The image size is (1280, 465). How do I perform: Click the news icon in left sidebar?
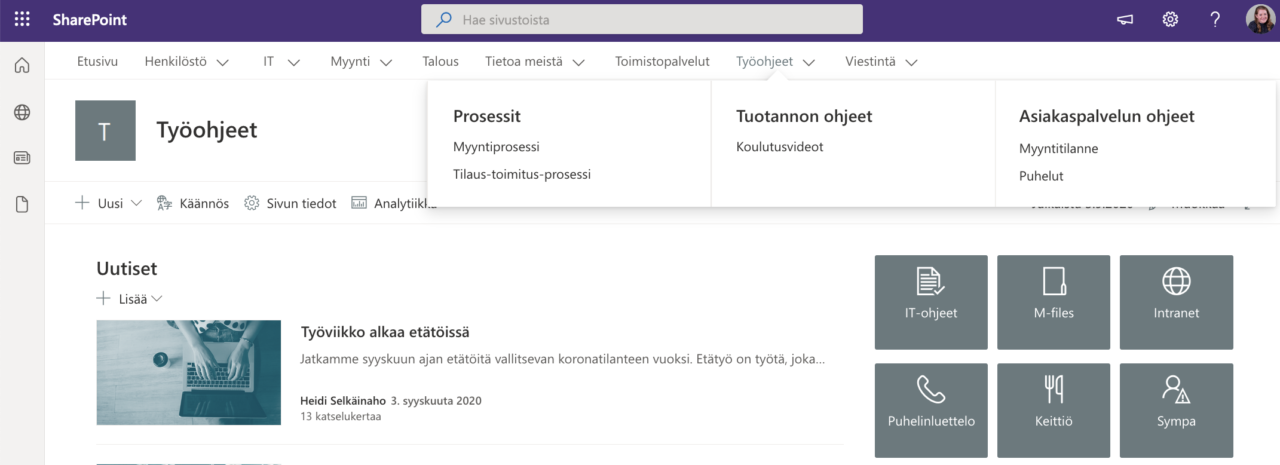(x=22, y=158)
